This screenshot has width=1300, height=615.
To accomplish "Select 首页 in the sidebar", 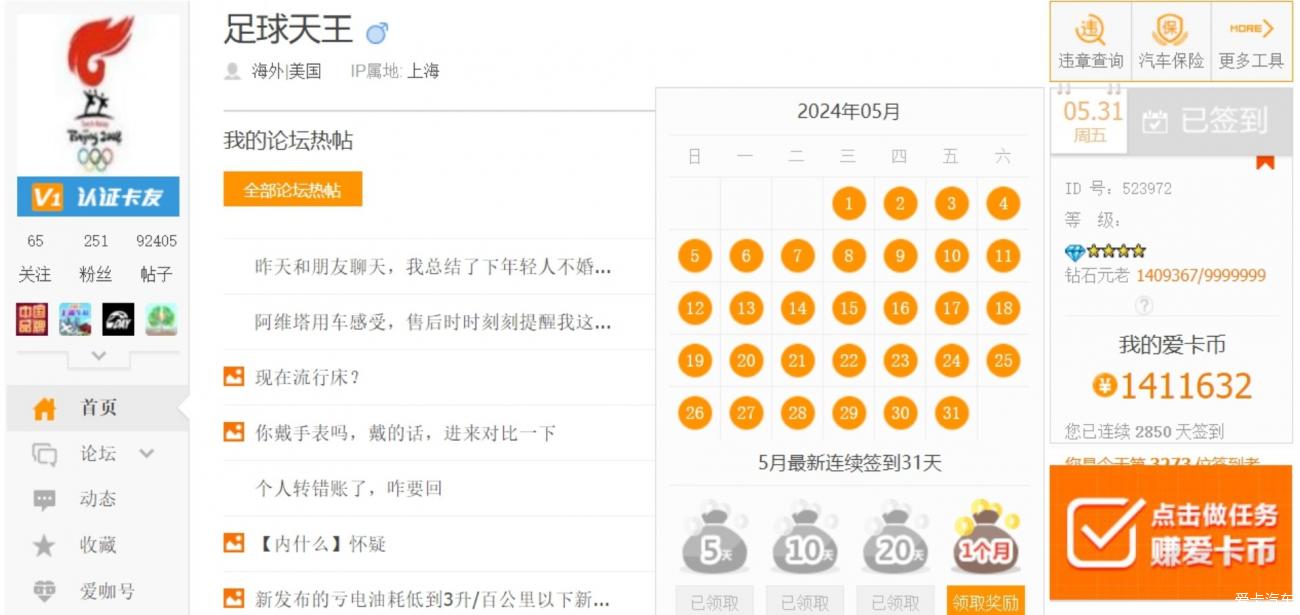I will (x=98, y=408).
